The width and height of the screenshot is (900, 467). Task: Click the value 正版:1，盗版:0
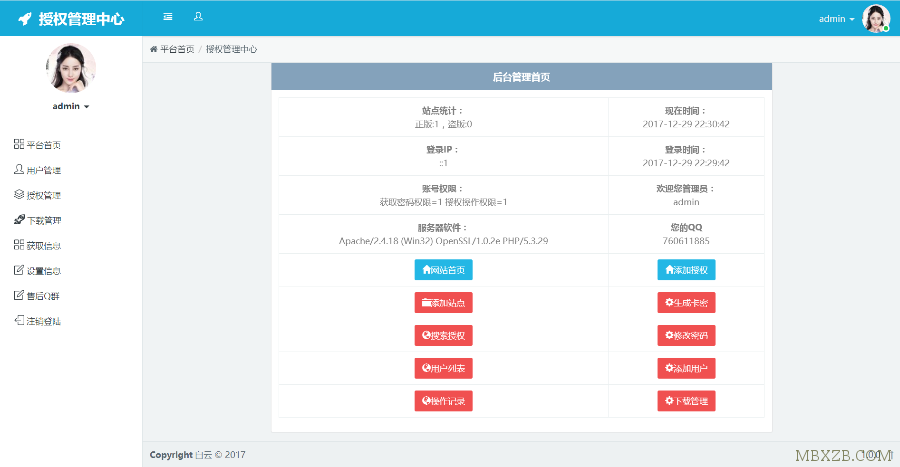coord(443,124)
